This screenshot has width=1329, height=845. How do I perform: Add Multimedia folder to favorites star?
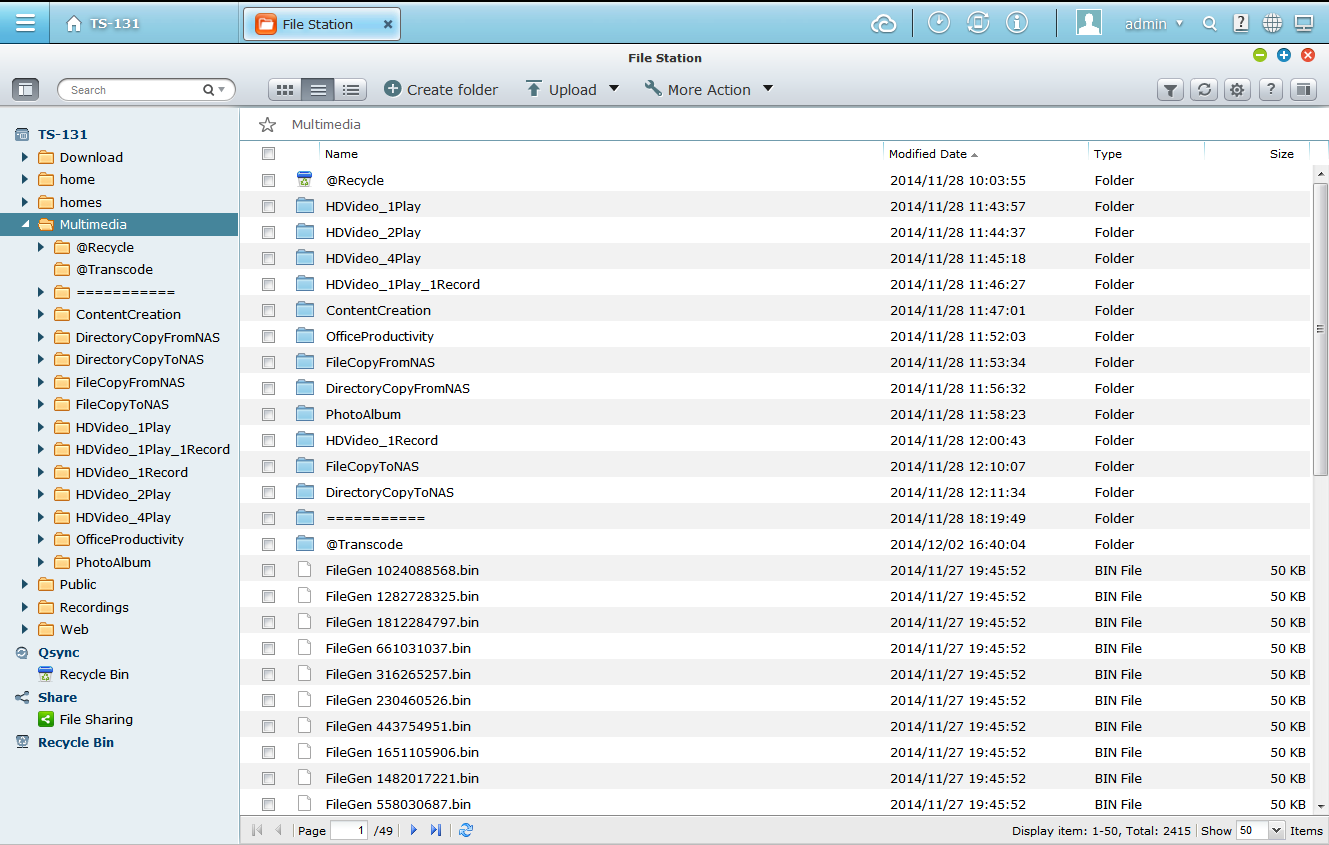point(267,125)
